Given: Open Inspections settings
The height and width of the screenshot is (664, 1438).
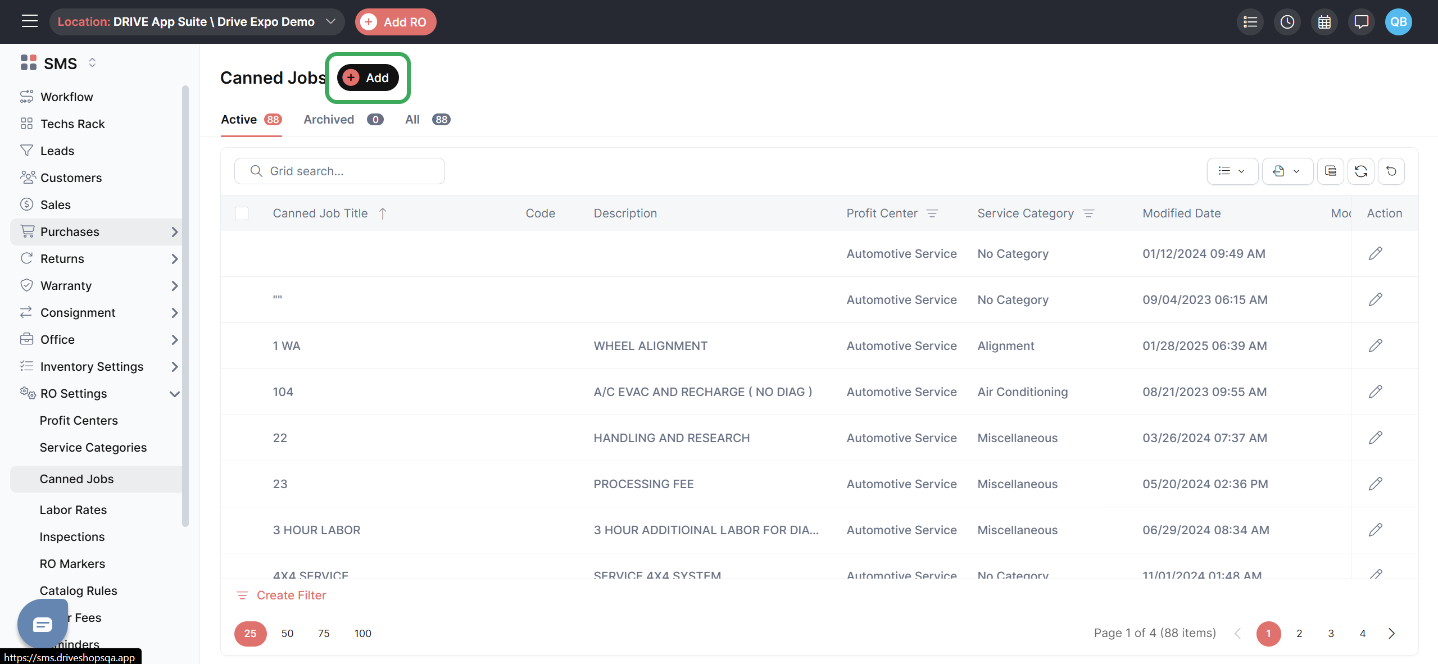Looking at the screenshot, I should click(72, 537).
